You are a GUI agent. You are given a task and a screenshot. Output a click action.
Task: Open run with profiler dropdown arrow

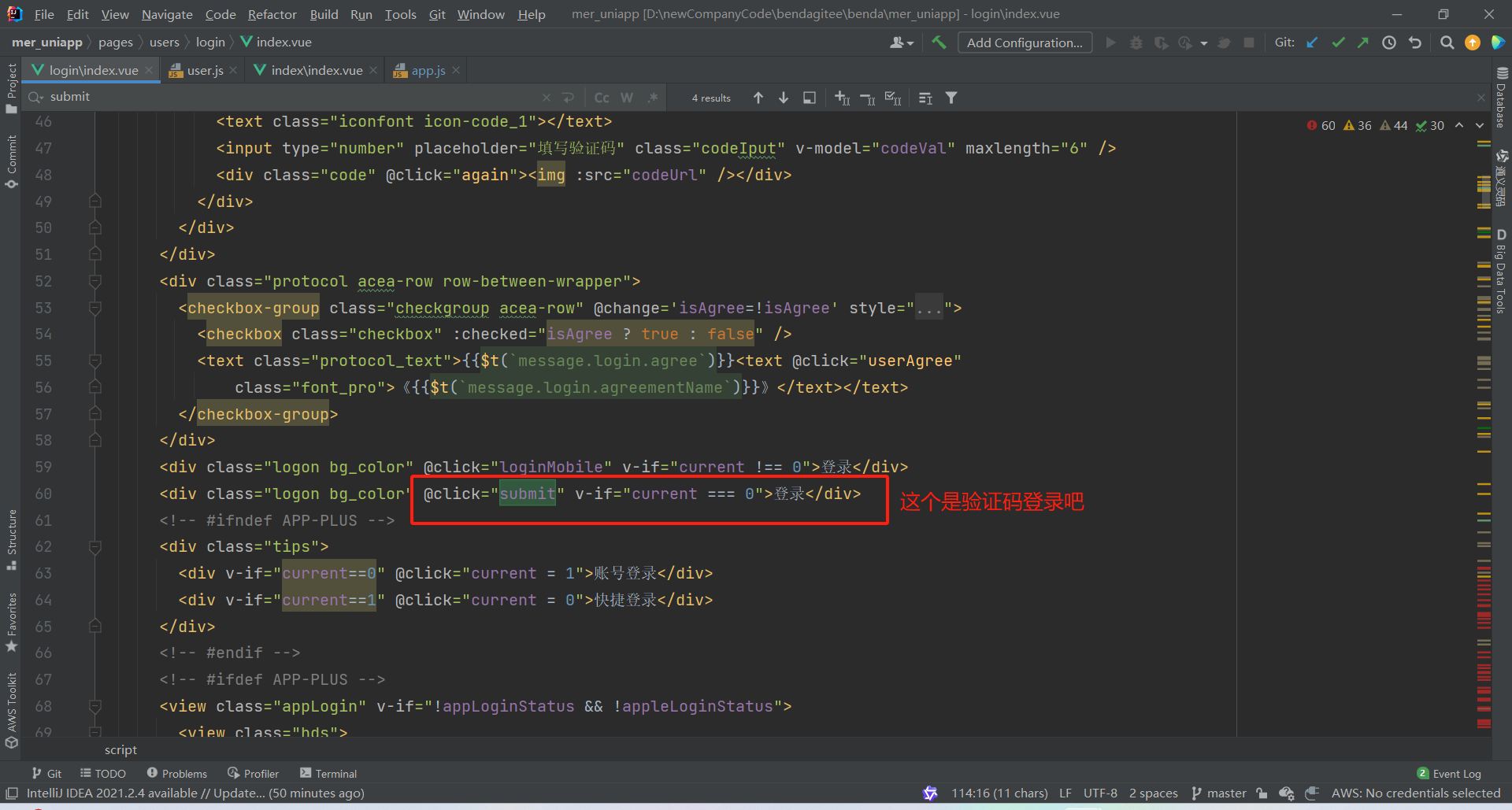tap(1204, 43)
